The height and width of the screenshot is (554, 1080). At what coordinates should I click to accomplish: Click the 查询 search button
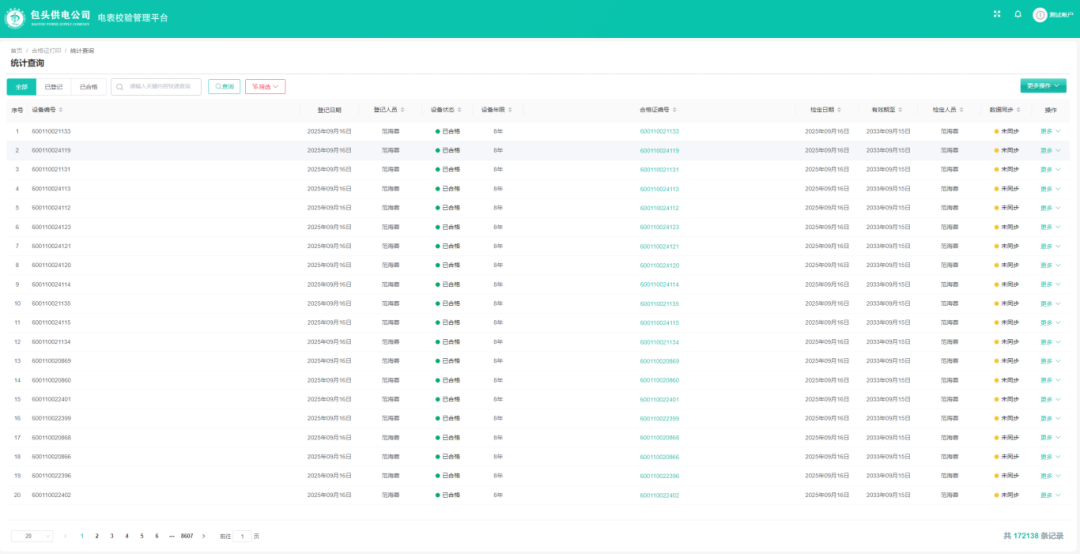(224, 87)
